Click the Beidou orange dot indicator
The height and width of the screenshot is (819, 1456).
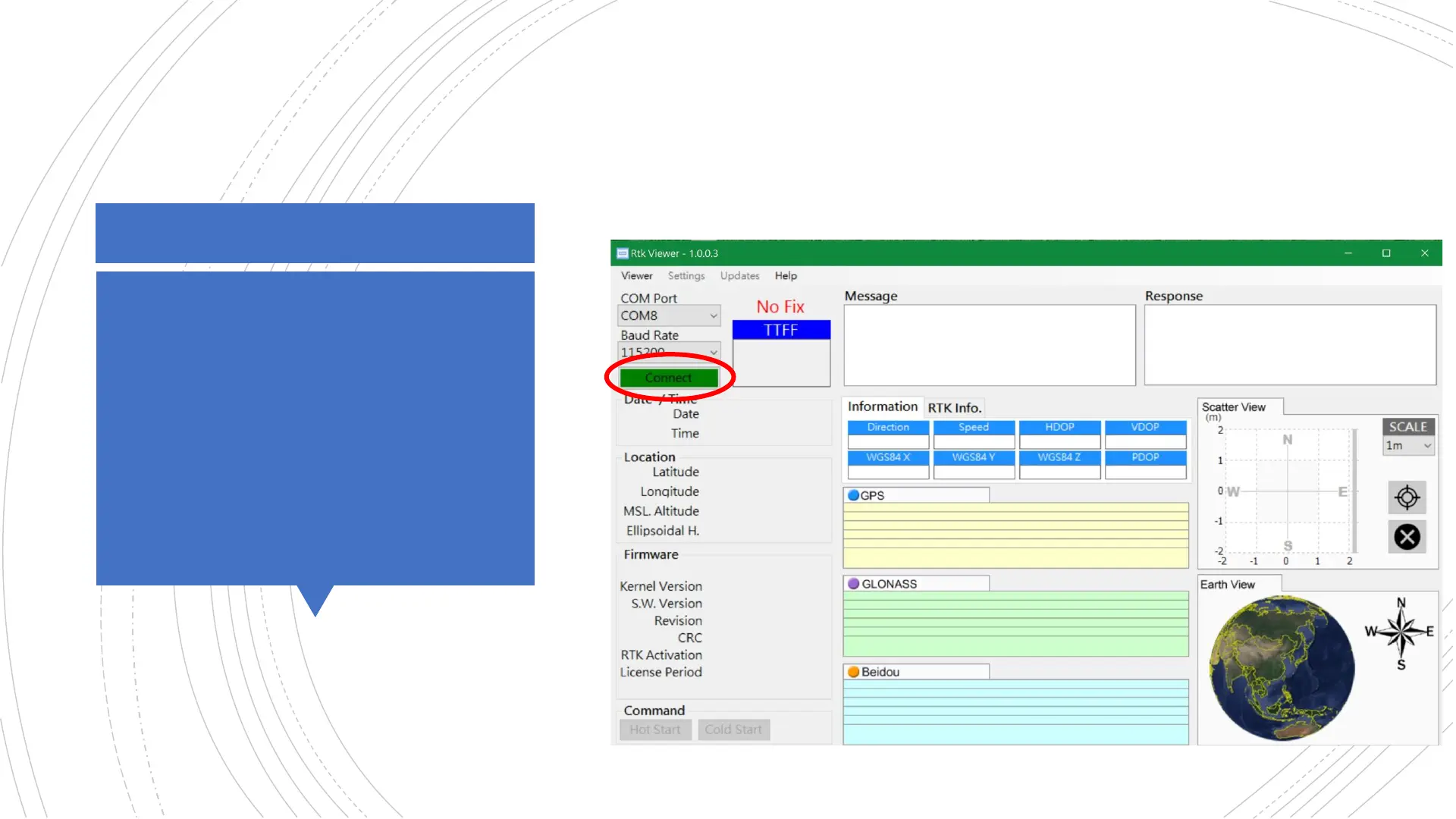tap(853, 672)
